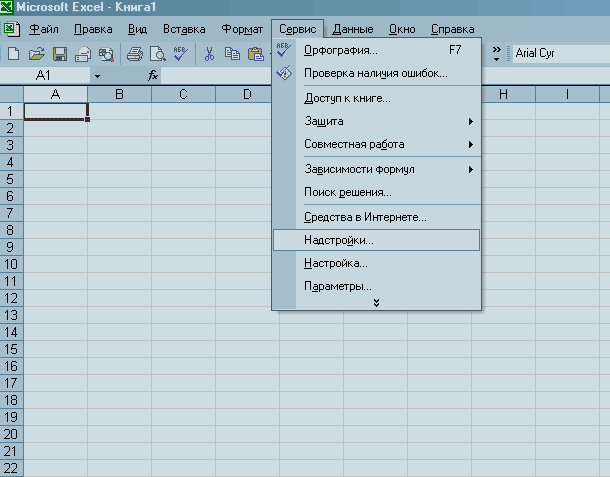
Task: Expand the Совместная работа submenu
Action: [x=471, y=144]
